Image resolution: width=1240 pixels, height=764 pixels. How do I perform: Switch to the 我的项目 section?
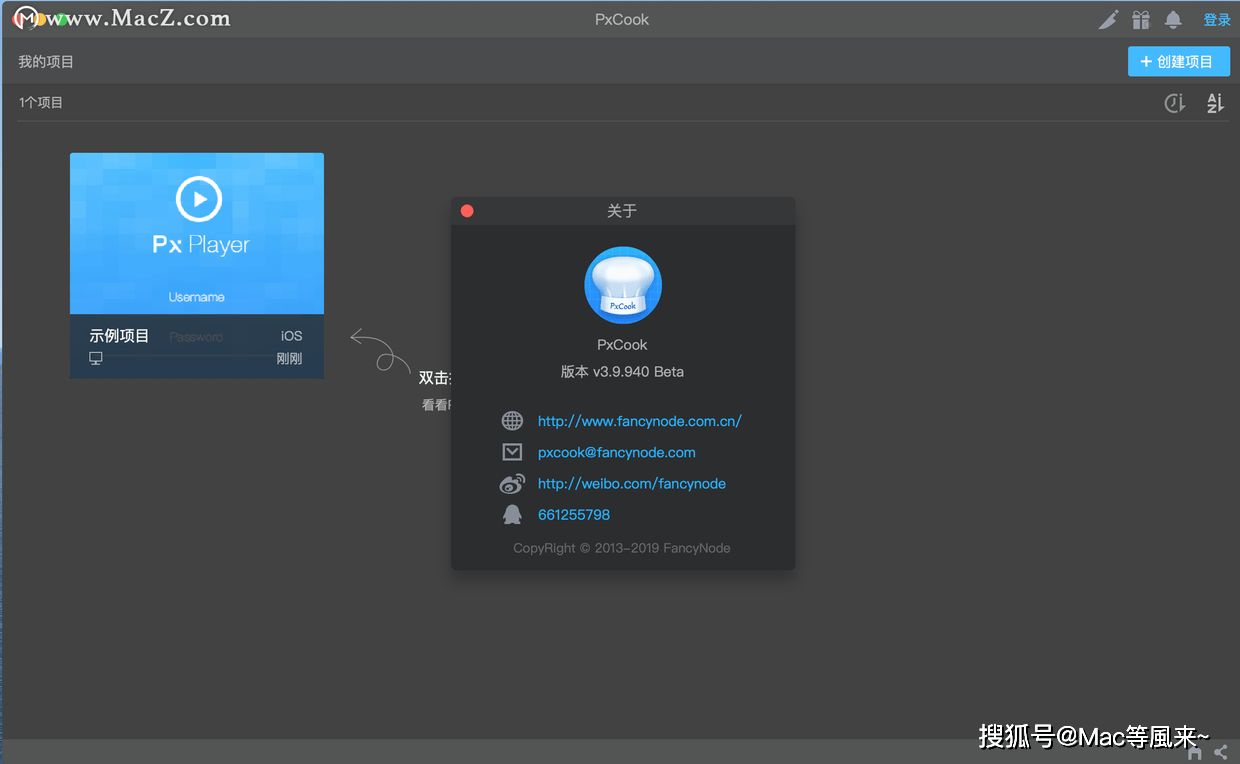[x=45, y=61]
